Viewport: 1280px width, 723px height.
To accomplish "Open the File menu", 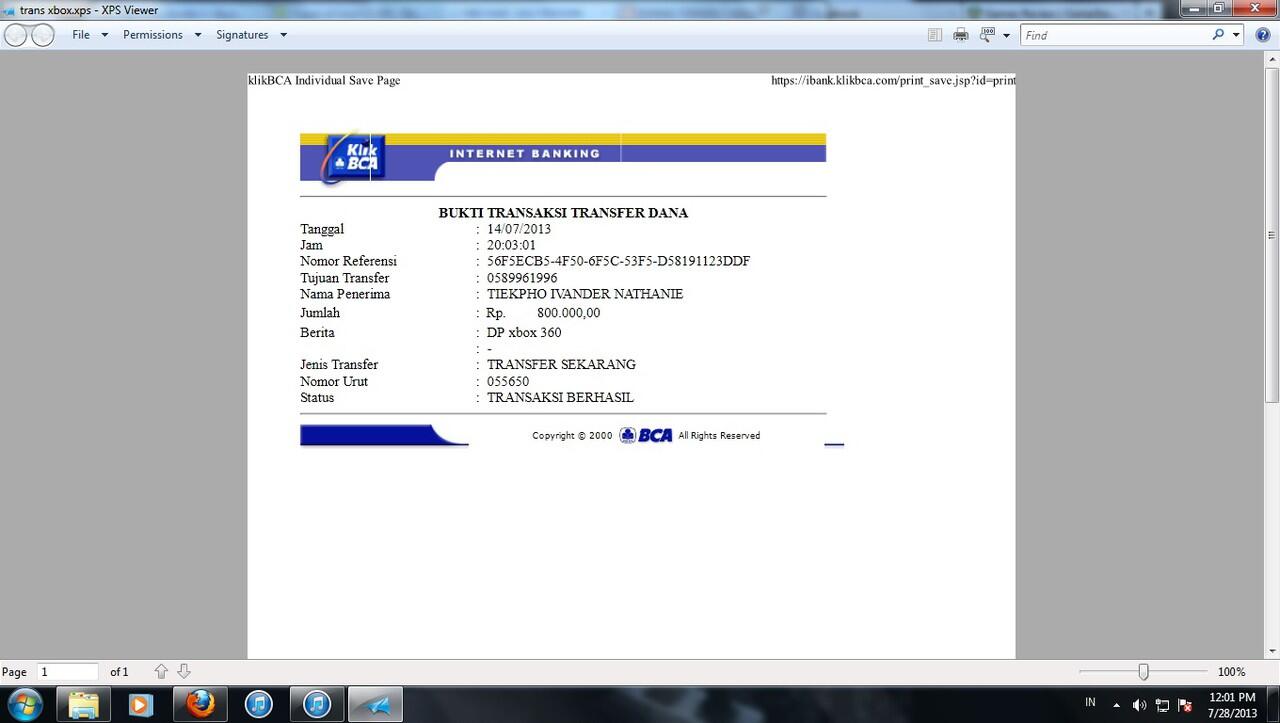I will coord(81,35).
